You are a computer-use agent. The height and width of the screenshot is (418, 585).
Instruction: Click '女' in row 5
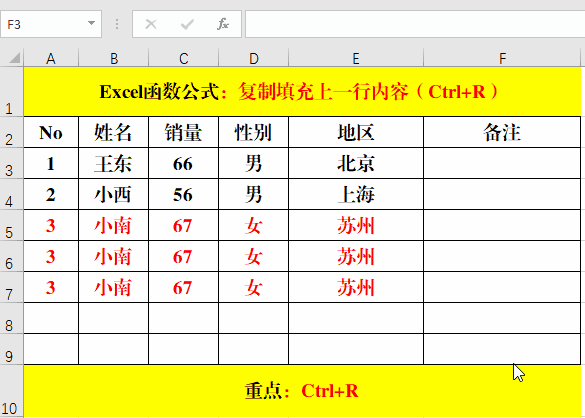[x=254, y=225]
